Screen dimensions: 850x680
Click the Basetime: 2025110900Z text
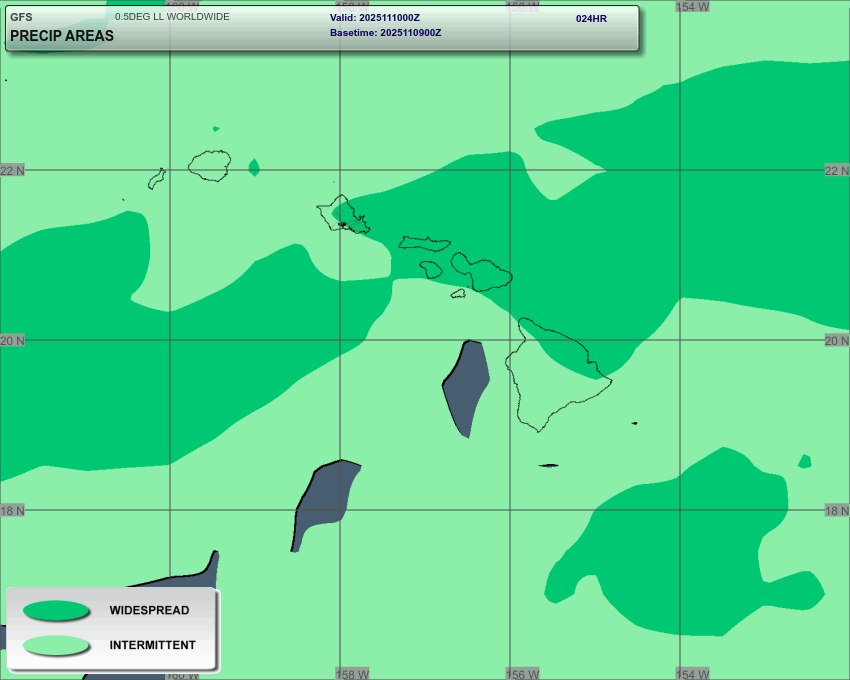pos(385,33)
